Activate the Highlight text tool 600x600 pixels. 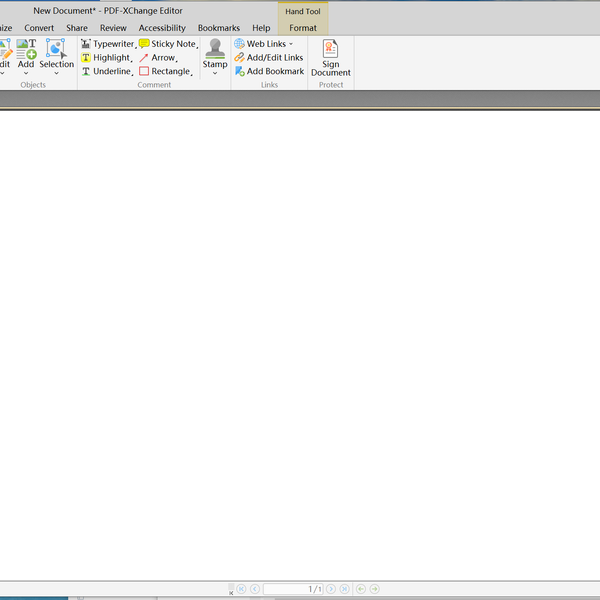pyautogui.click(x=106, y=58)
